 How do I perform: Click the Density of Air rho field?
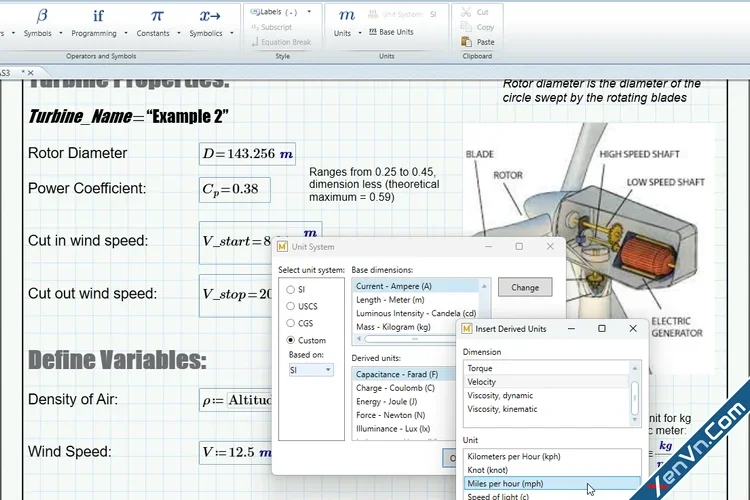tap(236, 400)
